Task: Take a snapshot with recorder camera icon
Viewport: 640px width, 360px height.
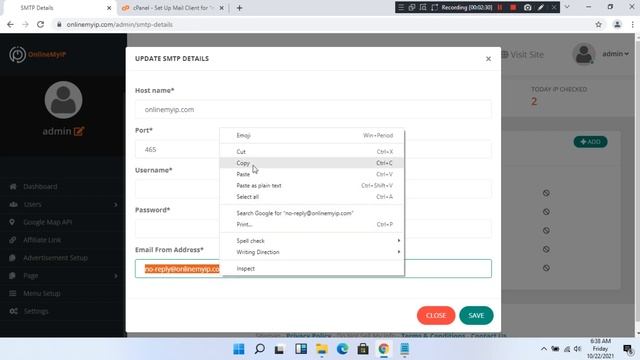Action: tap(527, 7)
